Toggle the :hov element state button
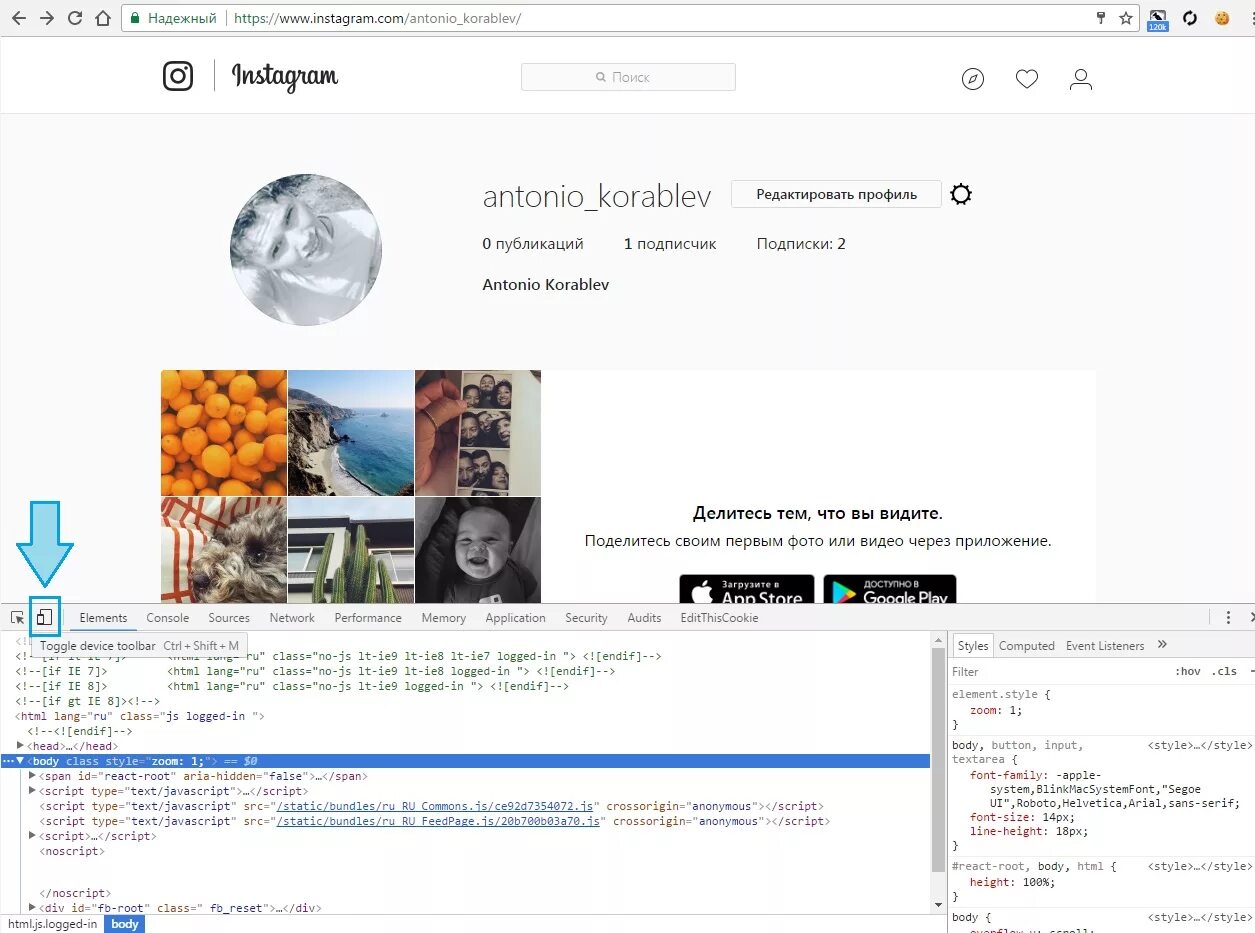This screenshot has height=933, width=1255. coord(1188,672)
